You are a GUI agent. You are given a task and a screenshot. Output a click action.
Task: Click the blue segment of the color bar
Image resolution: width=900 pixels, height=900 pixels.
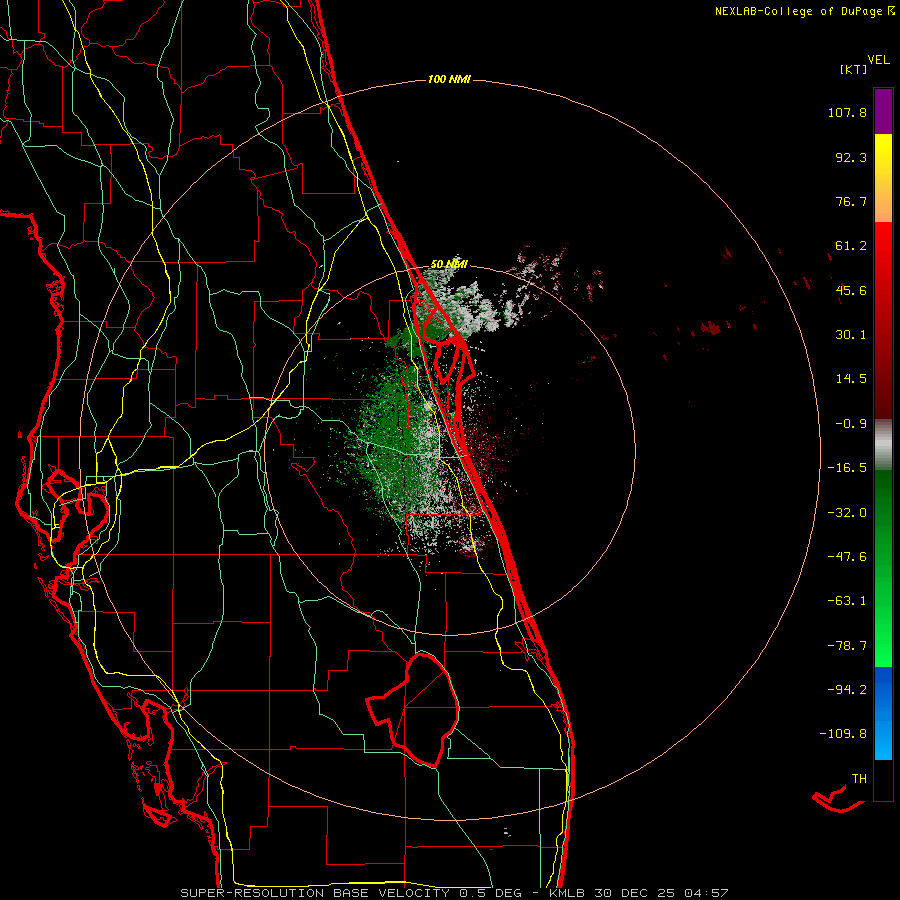coord(883,713)
